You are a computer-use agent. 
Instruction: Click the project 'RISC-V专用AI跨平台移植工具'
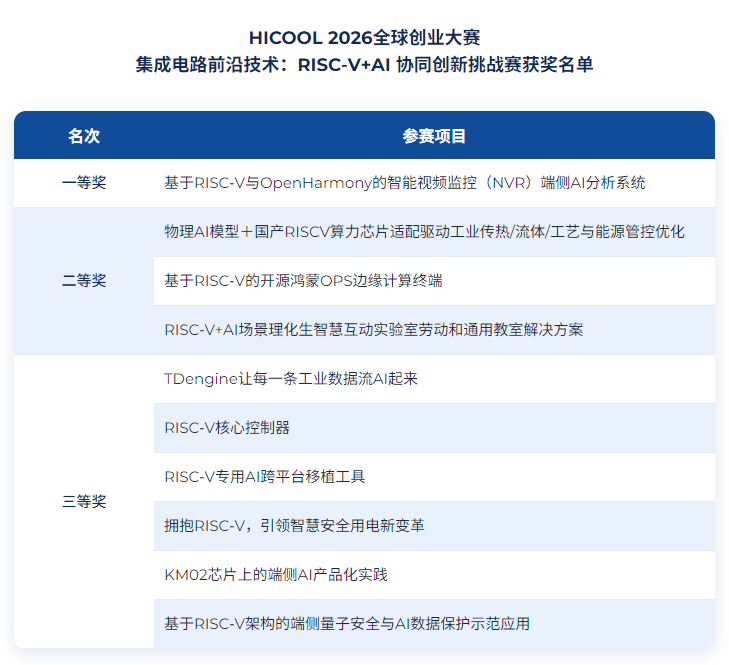coord(265,477)
